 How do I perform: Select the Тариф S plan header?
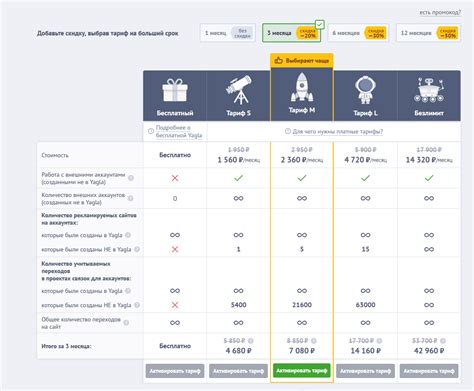(238, 96)
